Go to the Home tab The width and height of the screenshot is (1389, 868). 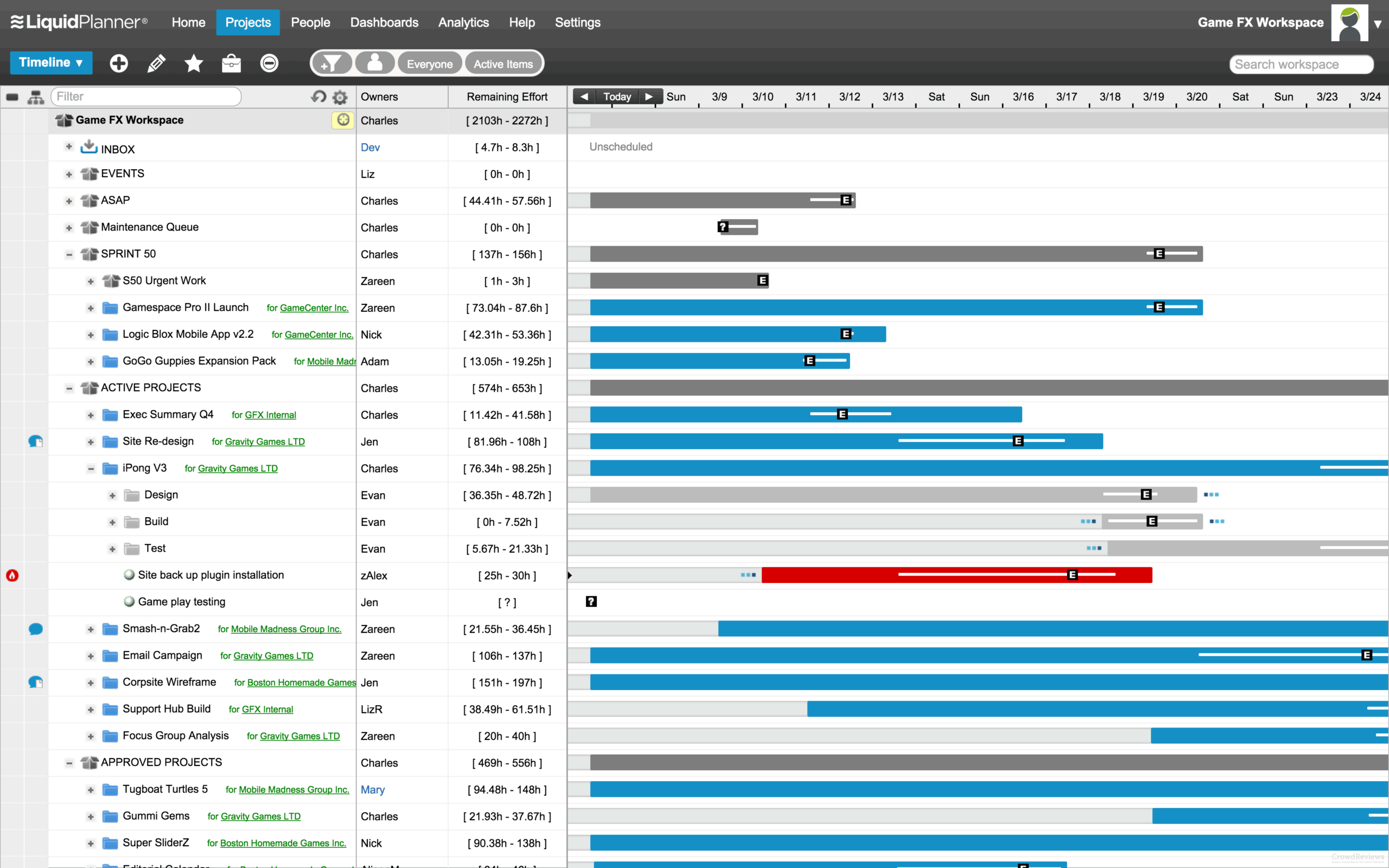188,22
